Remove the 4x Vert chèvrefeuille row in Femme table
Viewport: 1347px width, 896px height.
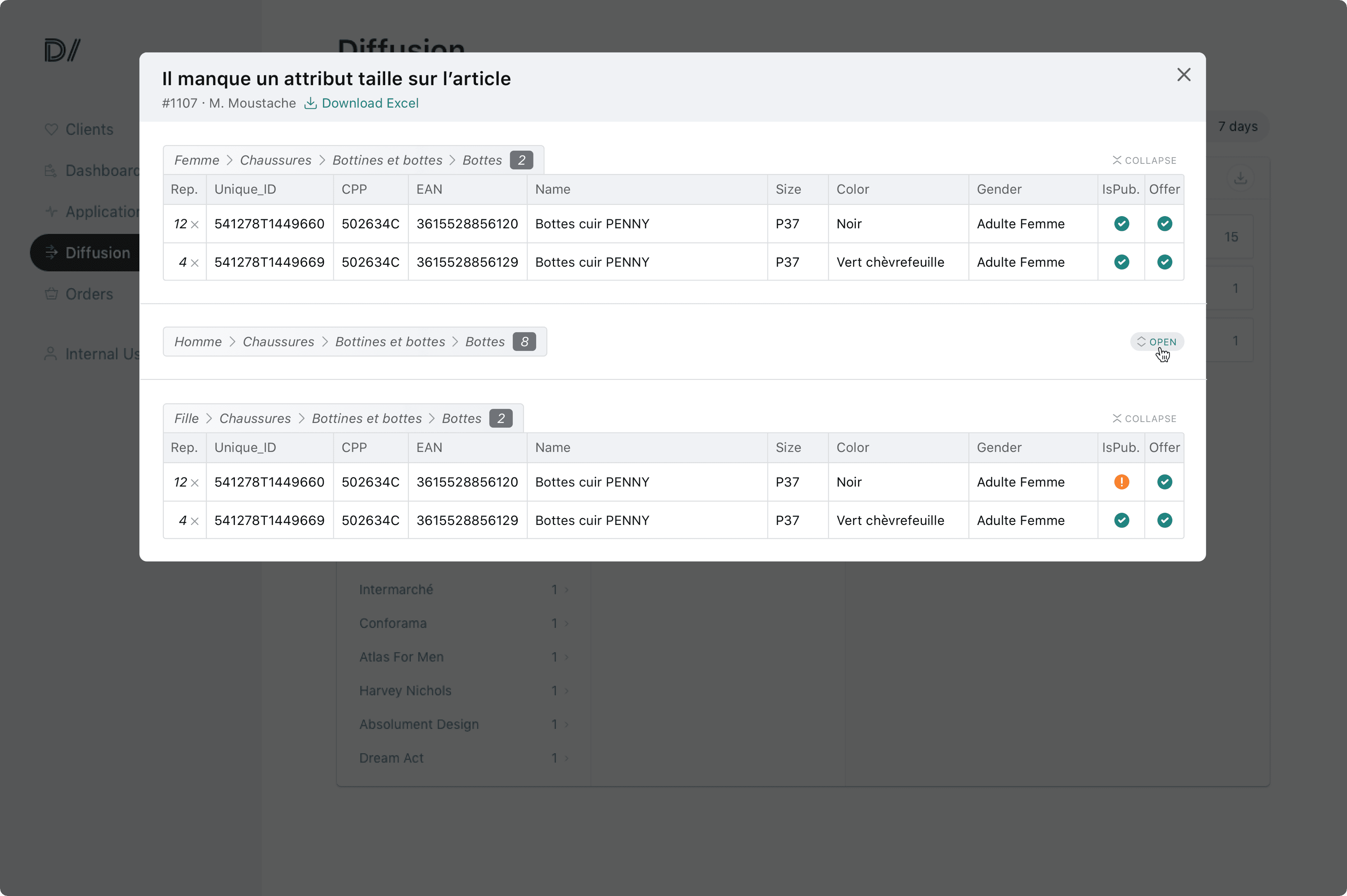(x=195, y=263)
